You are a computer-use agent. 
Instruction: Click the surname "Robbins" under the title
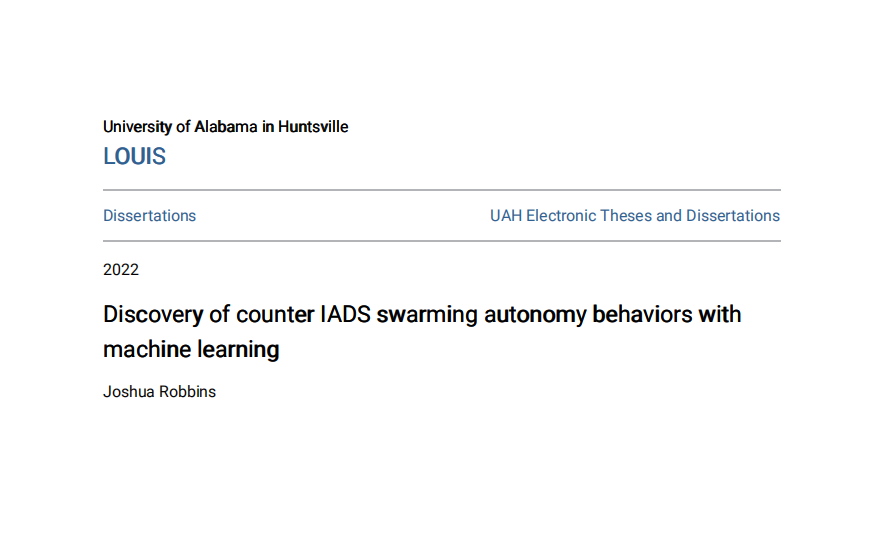(x=187, y=392)
